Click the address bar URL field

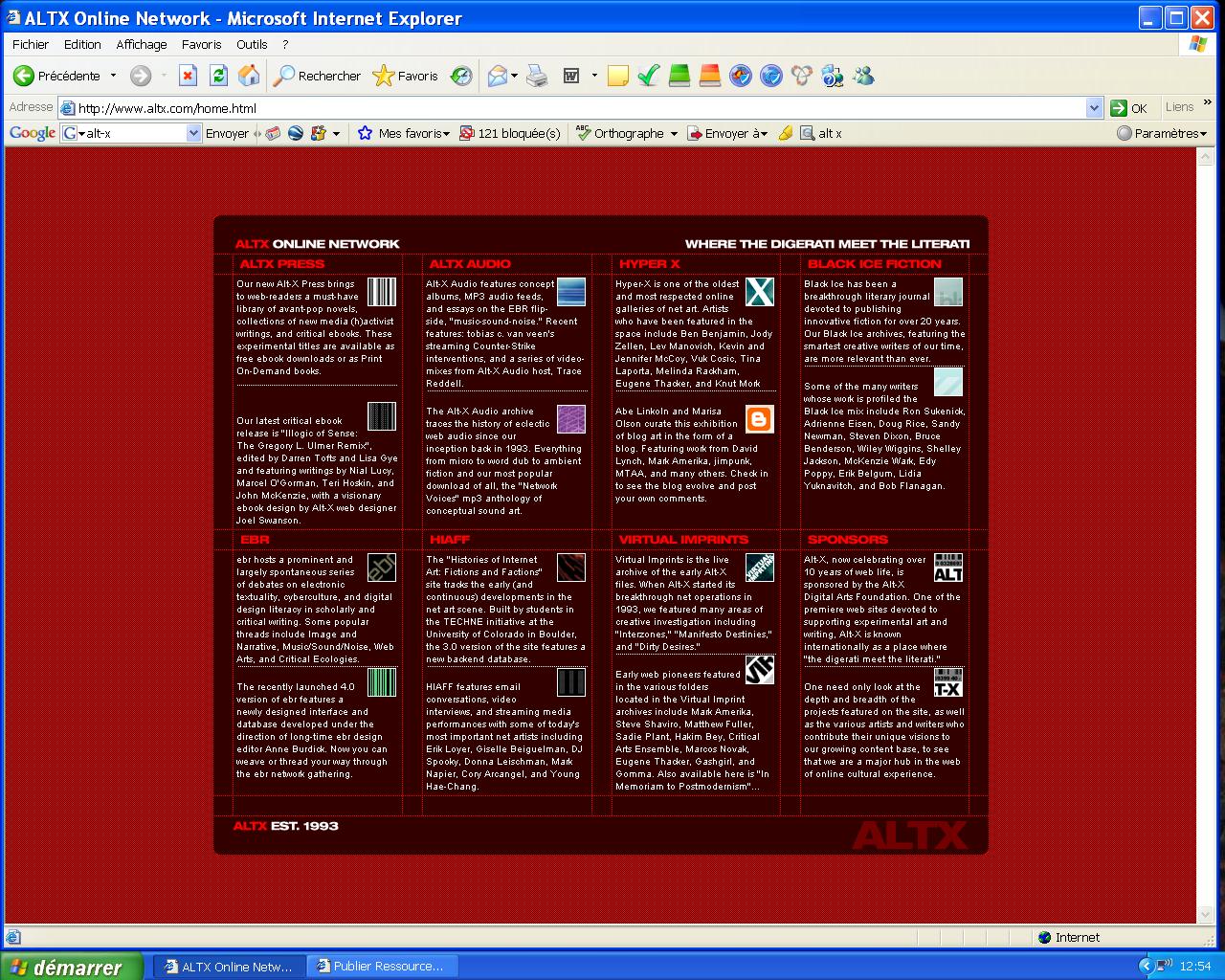tap(580, 108)
